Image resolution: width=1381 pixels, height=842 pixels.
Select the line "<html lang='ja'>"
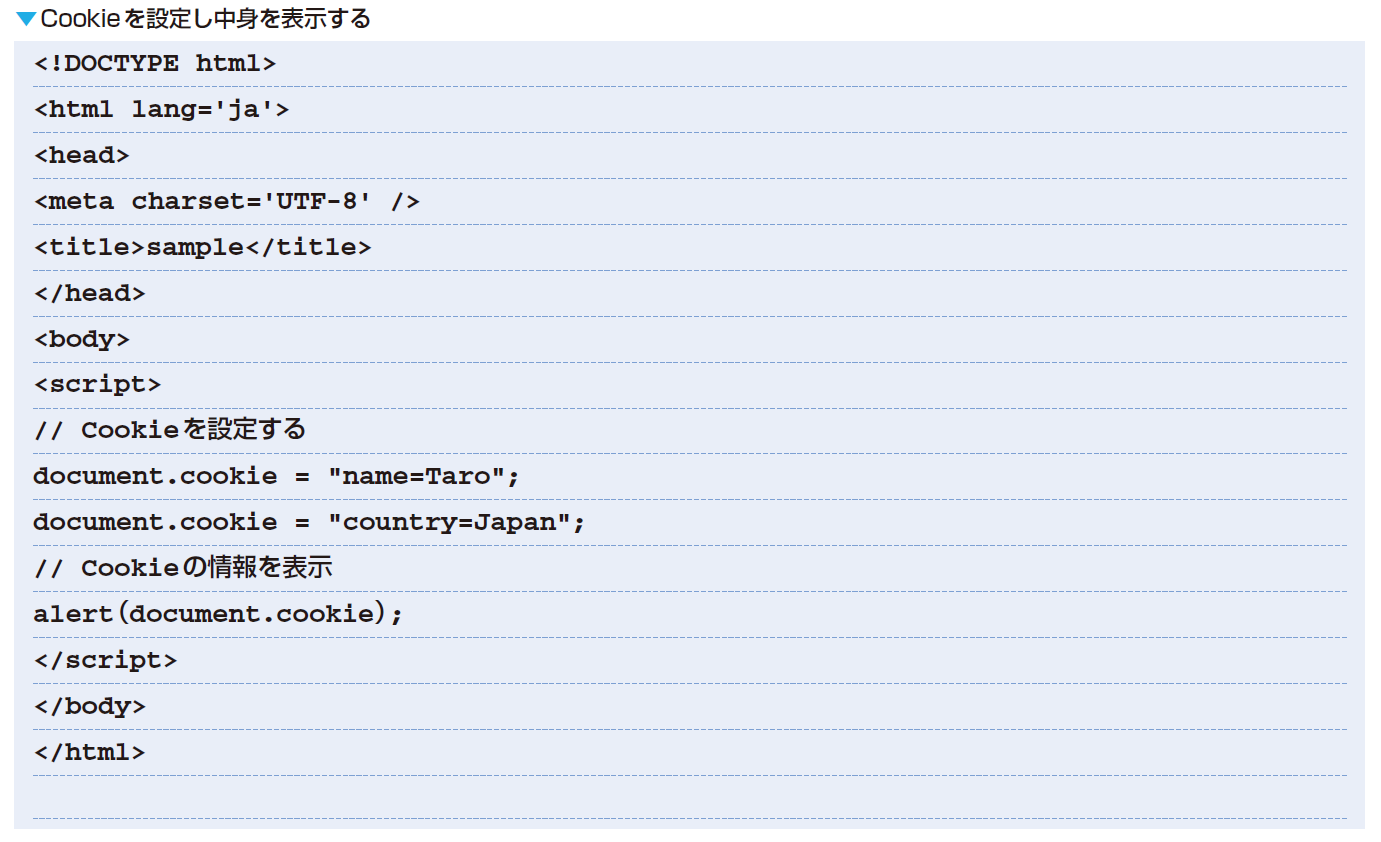coord(162,110)
